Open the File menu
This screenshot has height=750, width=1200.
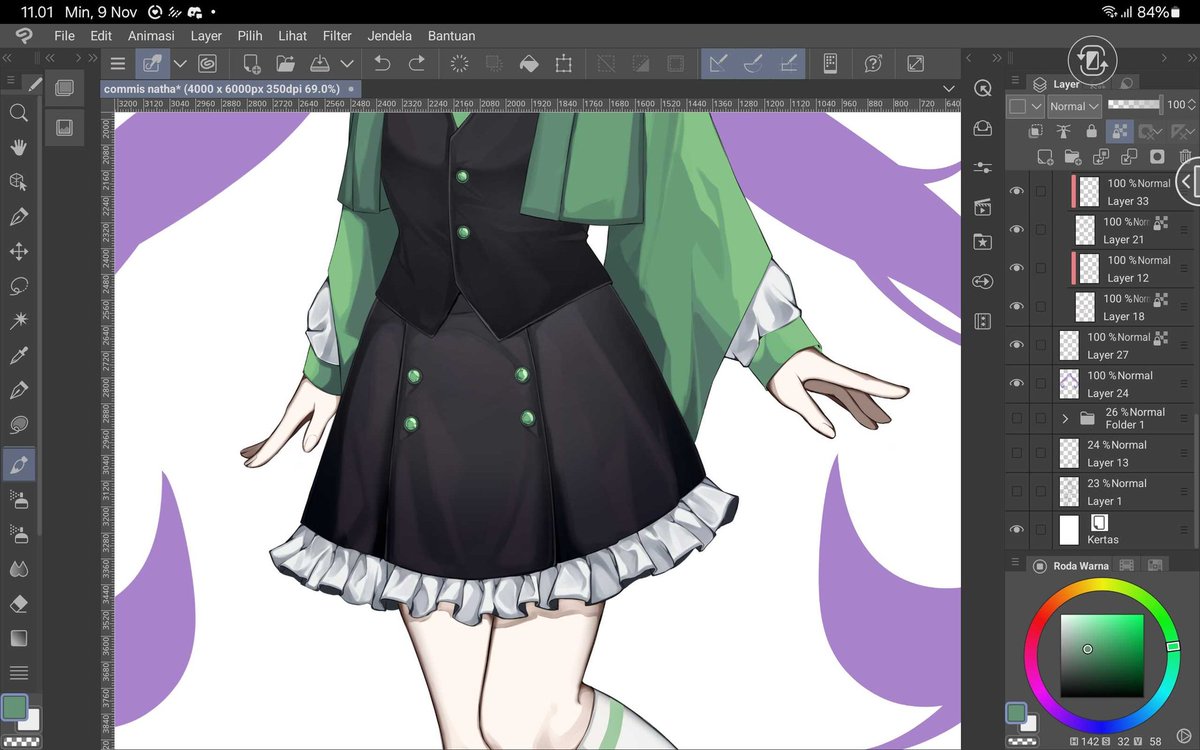click(64, 35)
